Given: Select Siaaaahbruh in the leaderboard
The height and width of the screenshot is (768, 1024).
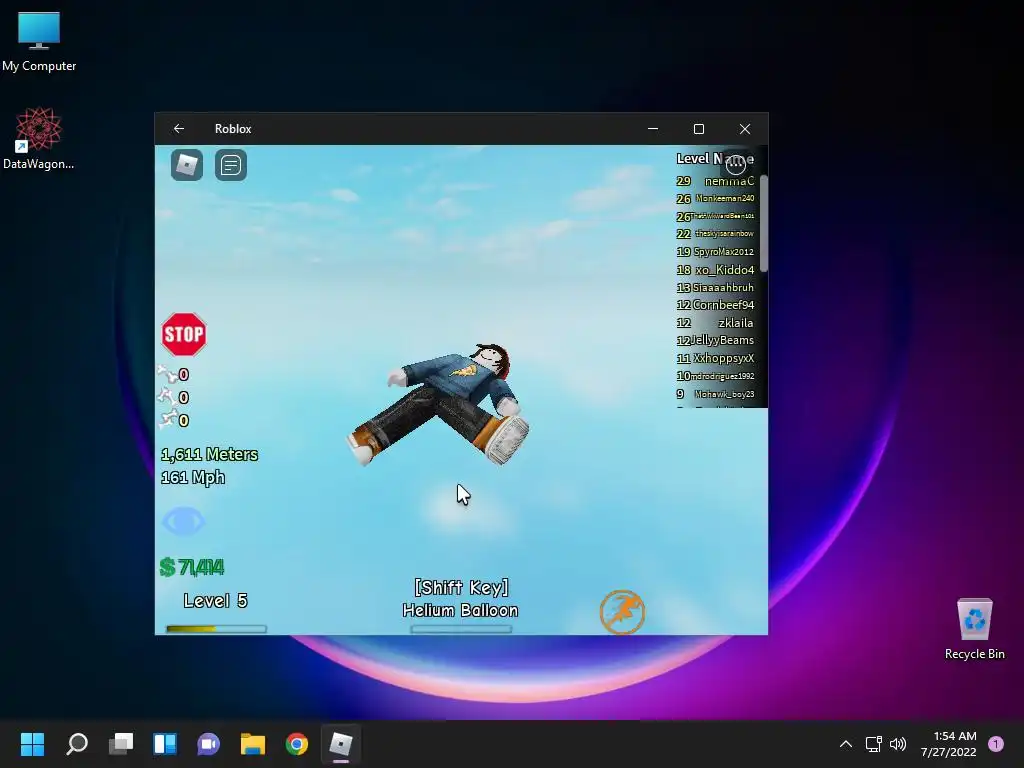Looking at the screenshot, I should (x=723, y=287).
